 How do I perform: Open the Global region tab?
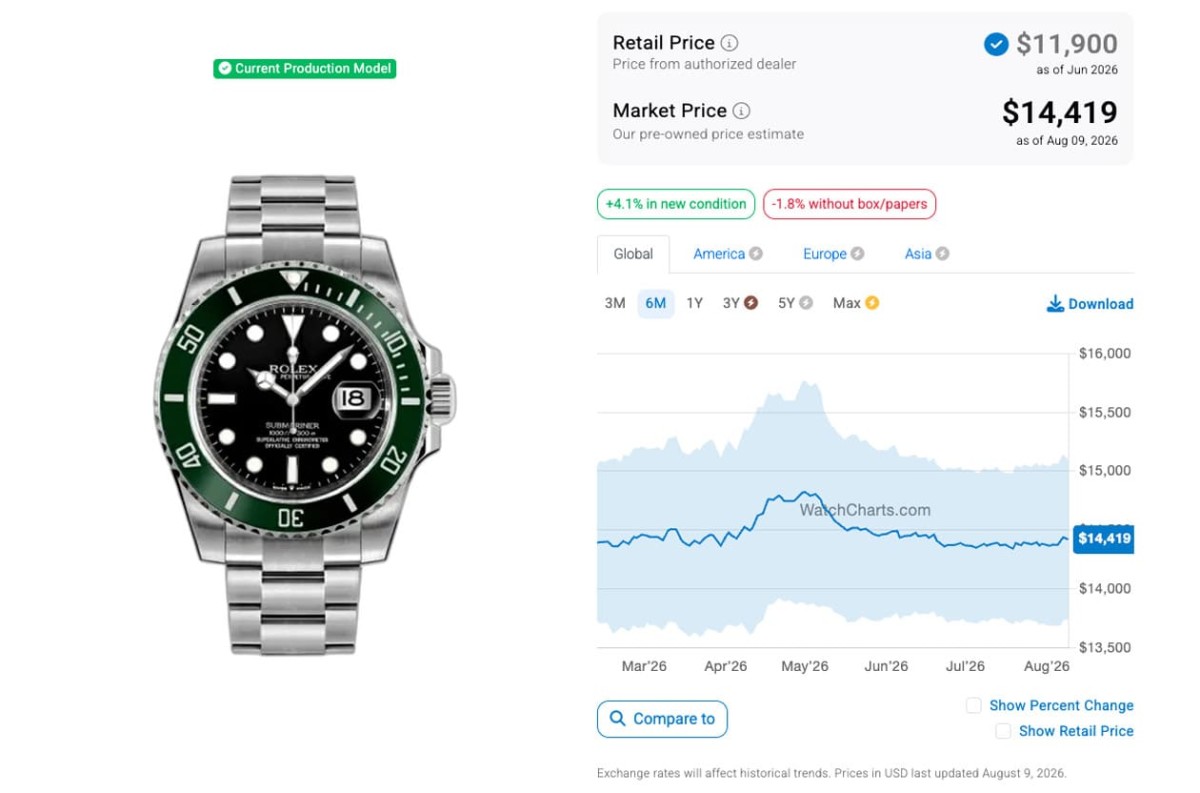(x=633, y=254)
